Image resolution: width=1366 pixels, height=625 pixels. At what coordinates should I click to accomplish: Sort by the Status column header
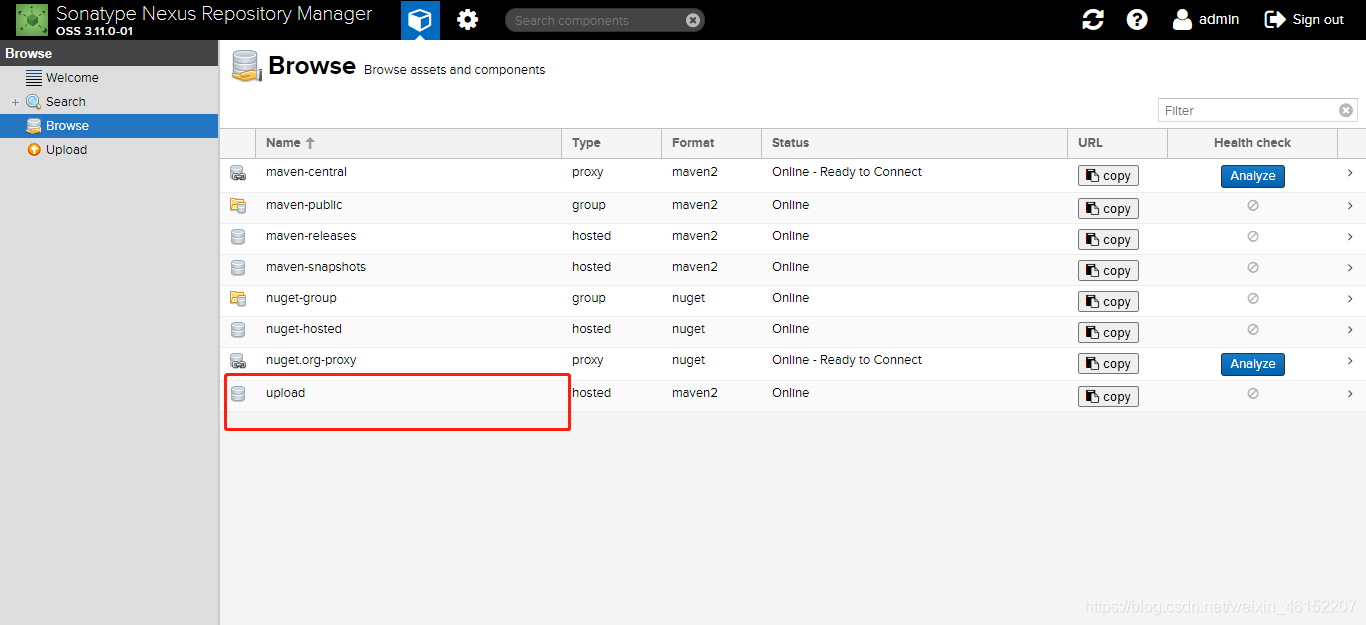914,143
